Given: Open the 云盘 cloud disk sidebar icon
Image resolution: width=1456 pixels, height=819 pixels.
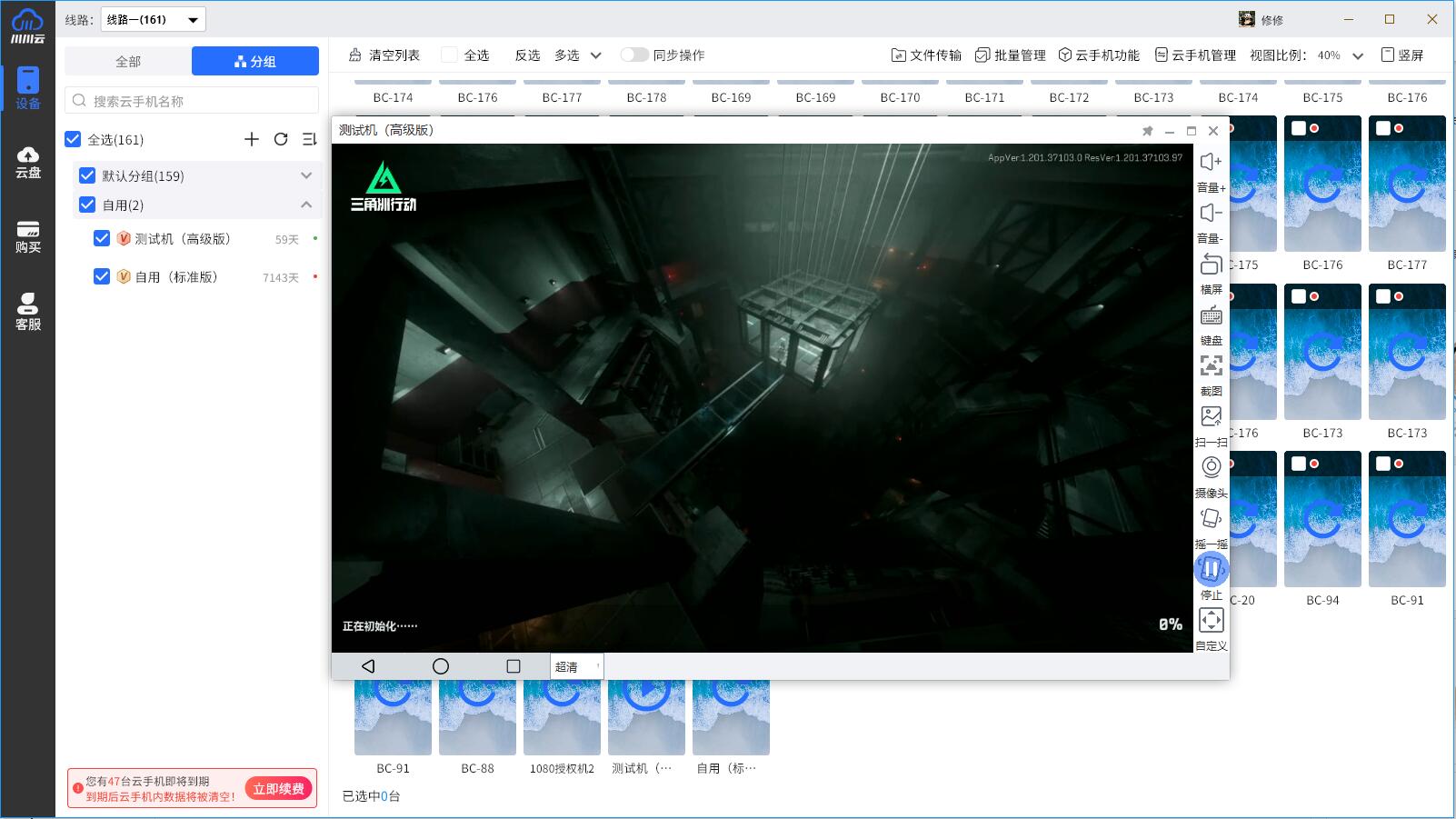Looking at the screenshot, I should (x=27, y=162).
